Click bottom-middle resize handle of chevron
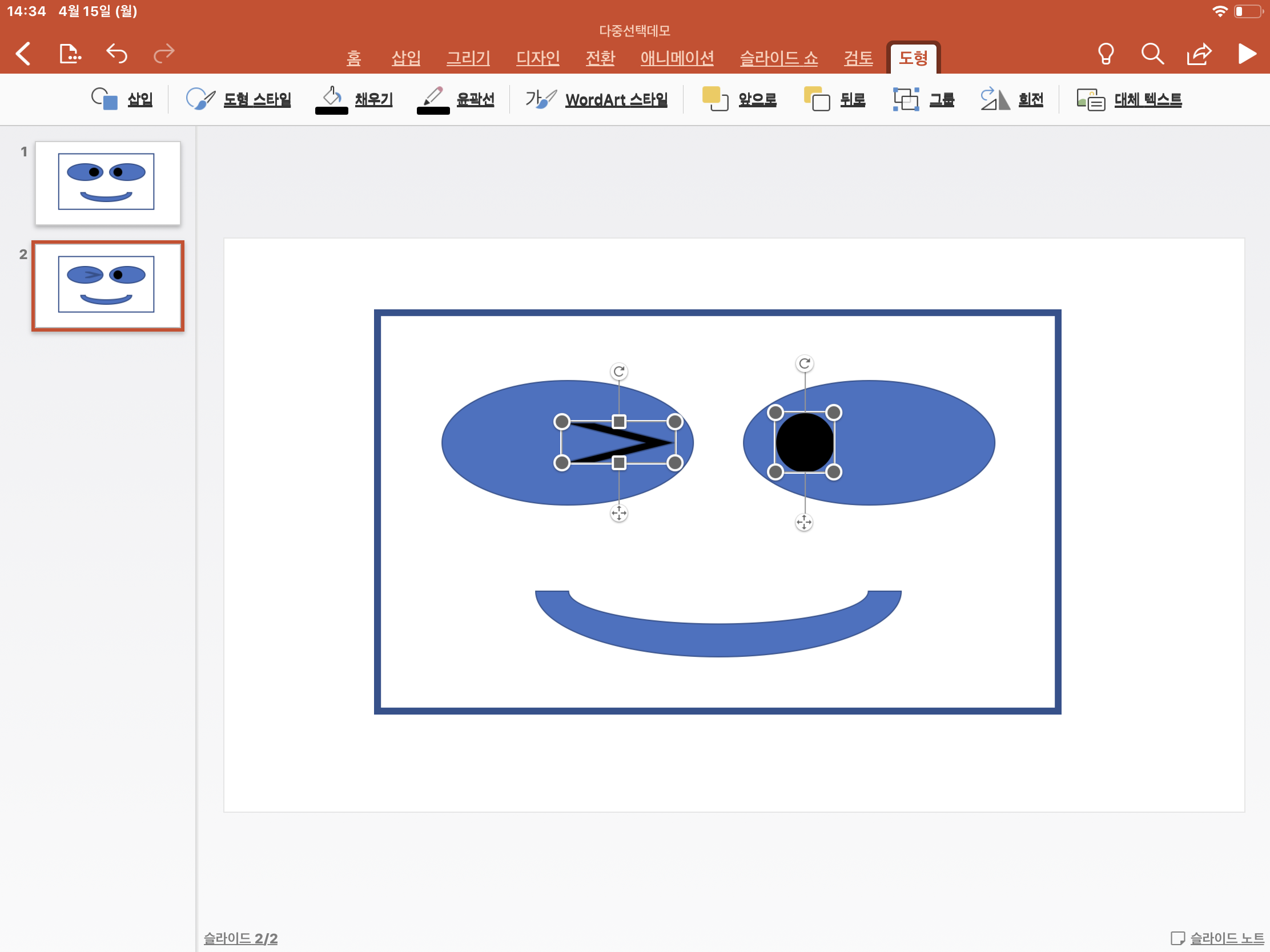This screenshot has height=952, width=1270. pos(619,462)
